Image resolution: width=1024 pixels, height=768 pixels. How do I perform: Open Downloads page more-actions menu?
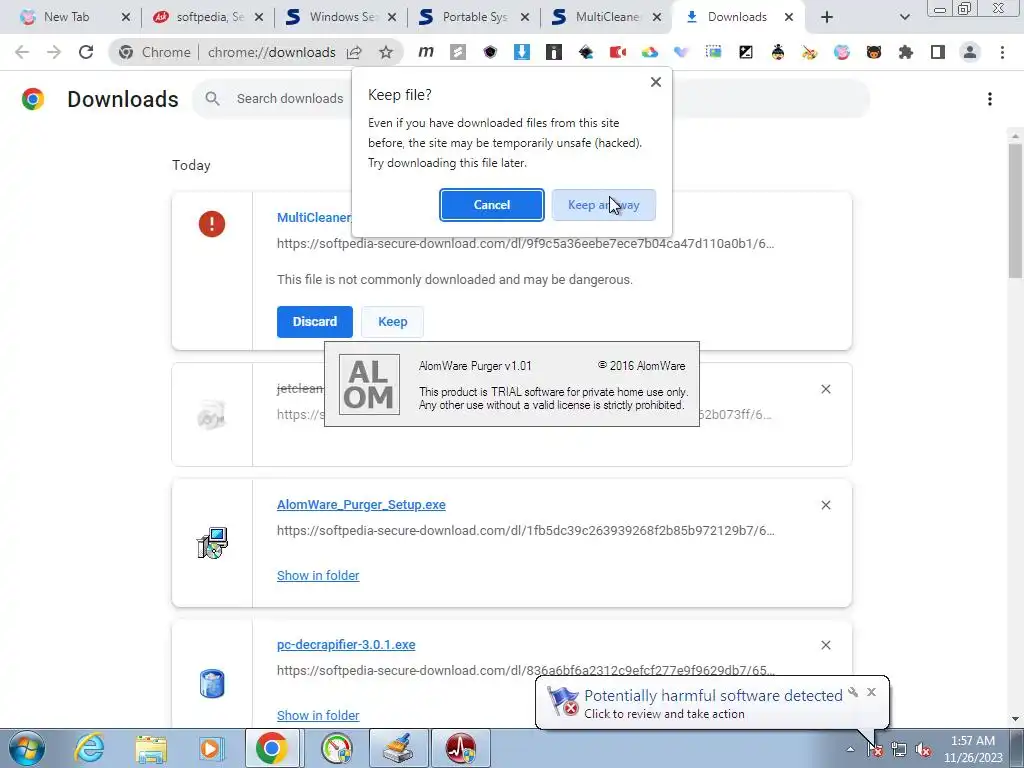pos(990,99)
